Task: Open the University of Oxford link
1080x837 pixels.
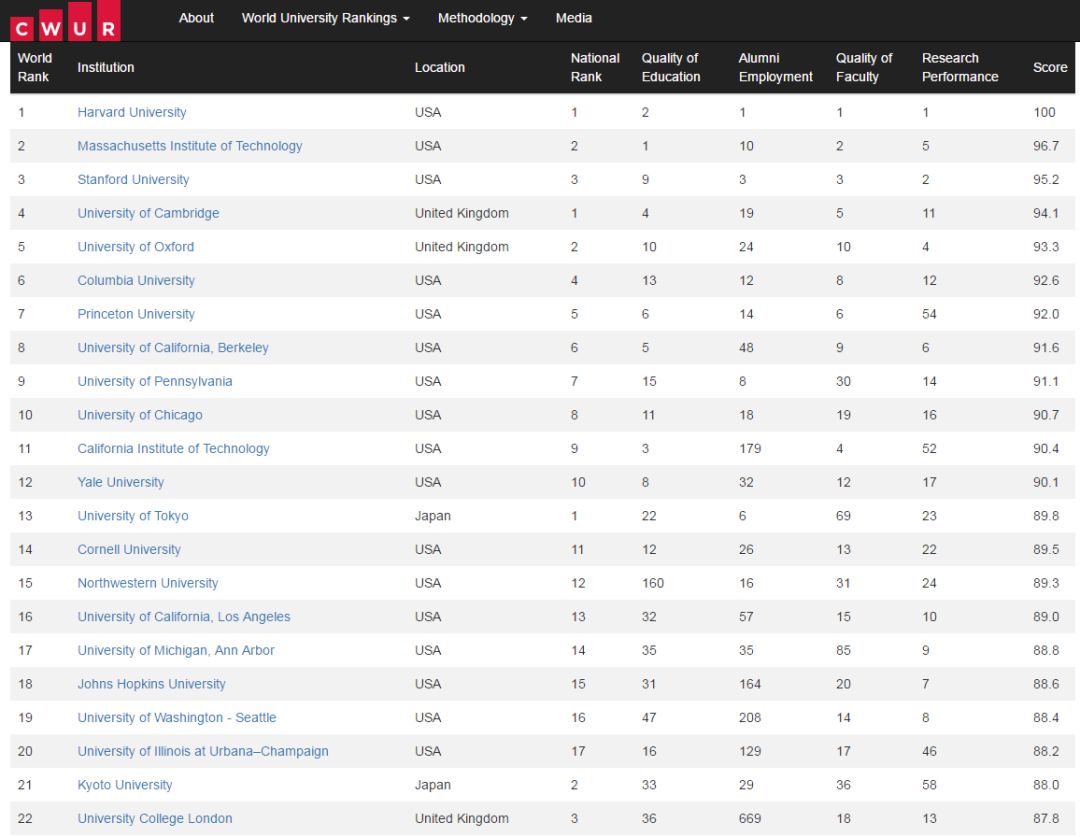Action: (x=136, y=247)
